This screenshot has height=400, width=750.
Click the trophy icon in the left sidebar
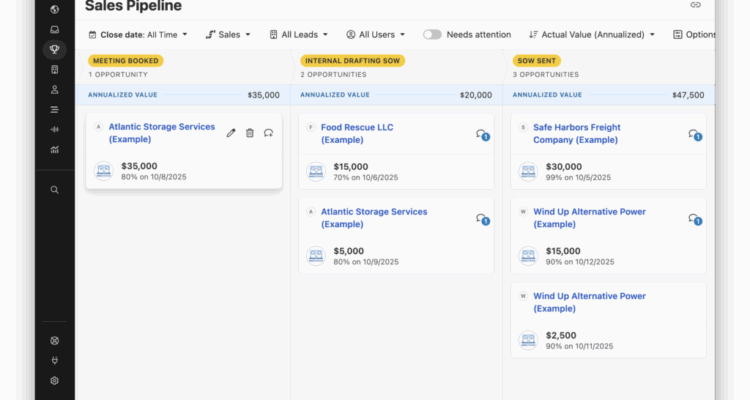point(54,49)
